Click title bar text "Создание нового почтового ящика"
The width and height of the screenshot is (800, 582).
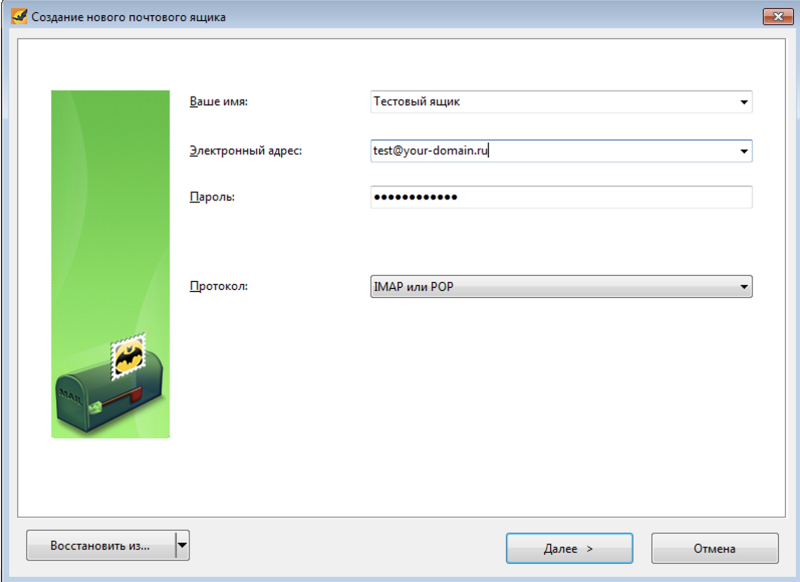(x=130, y=17)
